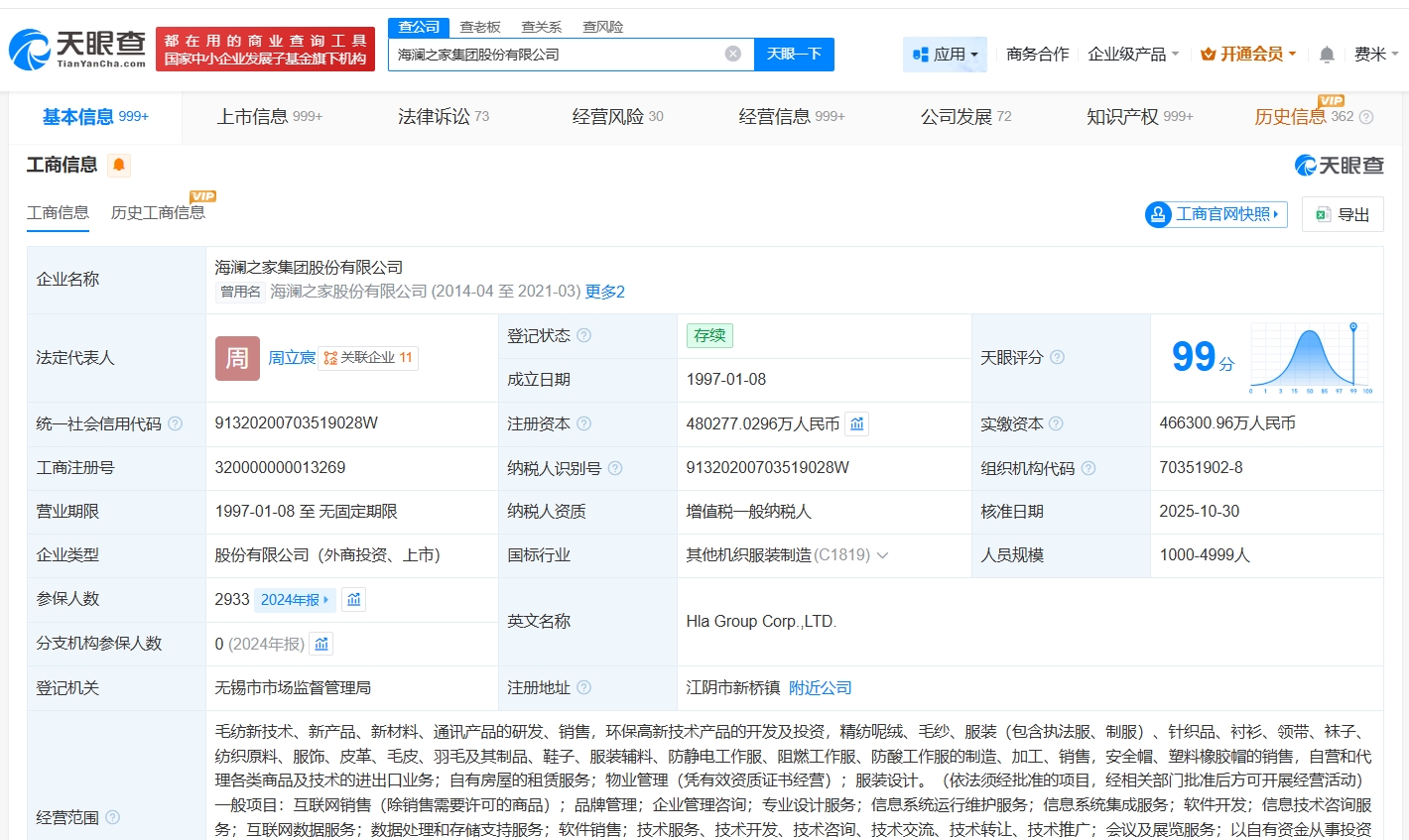This screenshot has width=1409, height=840.
Task: Click chart icon next to 分支机构参保人数
Action: click(321, 645)
